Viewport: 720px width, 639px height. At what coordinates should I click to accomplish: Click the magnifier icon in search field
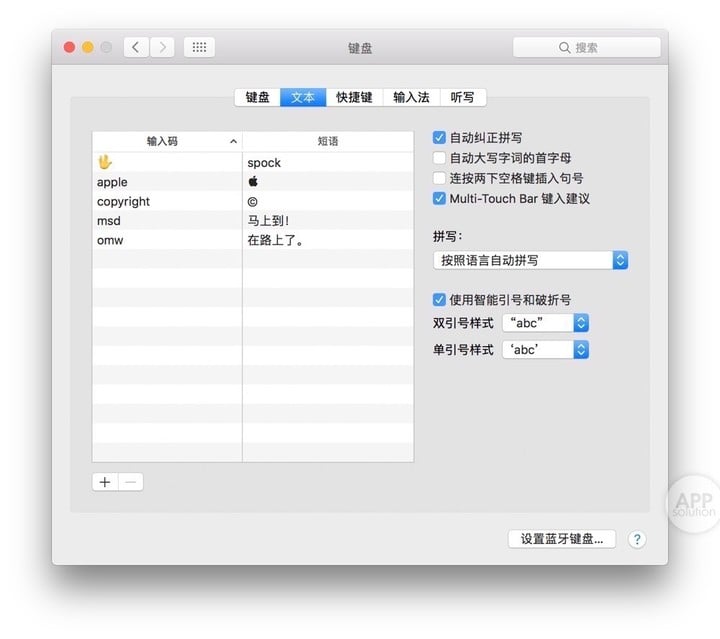(x=564, y=48)
